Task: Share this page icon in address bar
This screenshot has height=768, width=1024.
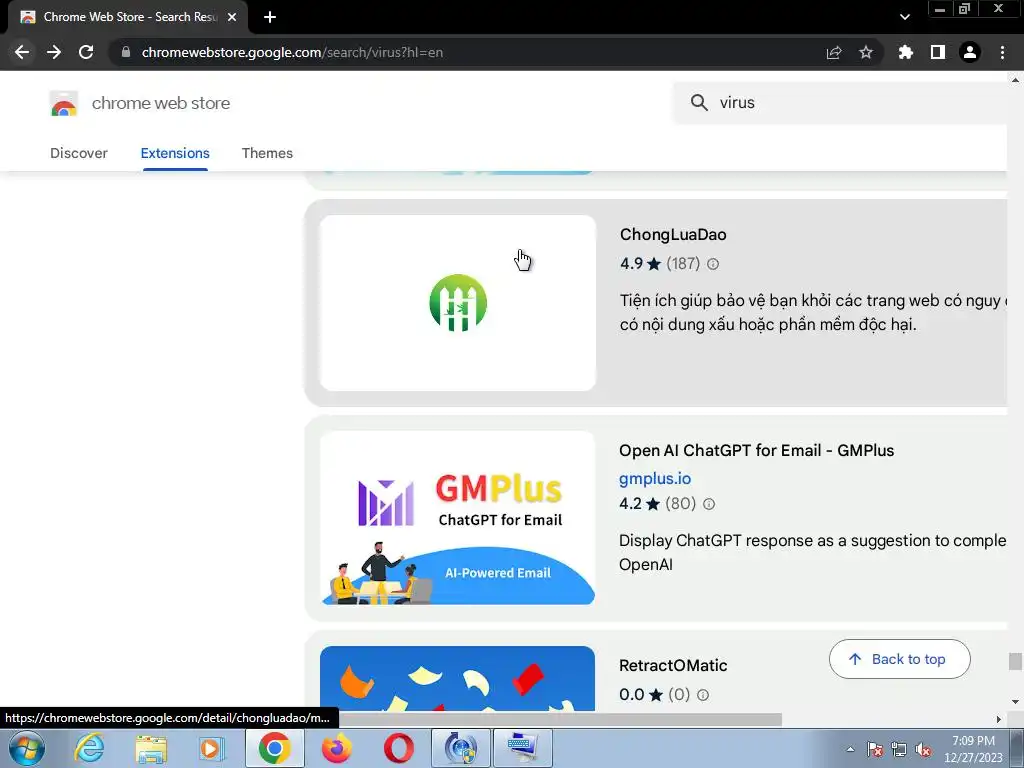Action: coord(833,52)
